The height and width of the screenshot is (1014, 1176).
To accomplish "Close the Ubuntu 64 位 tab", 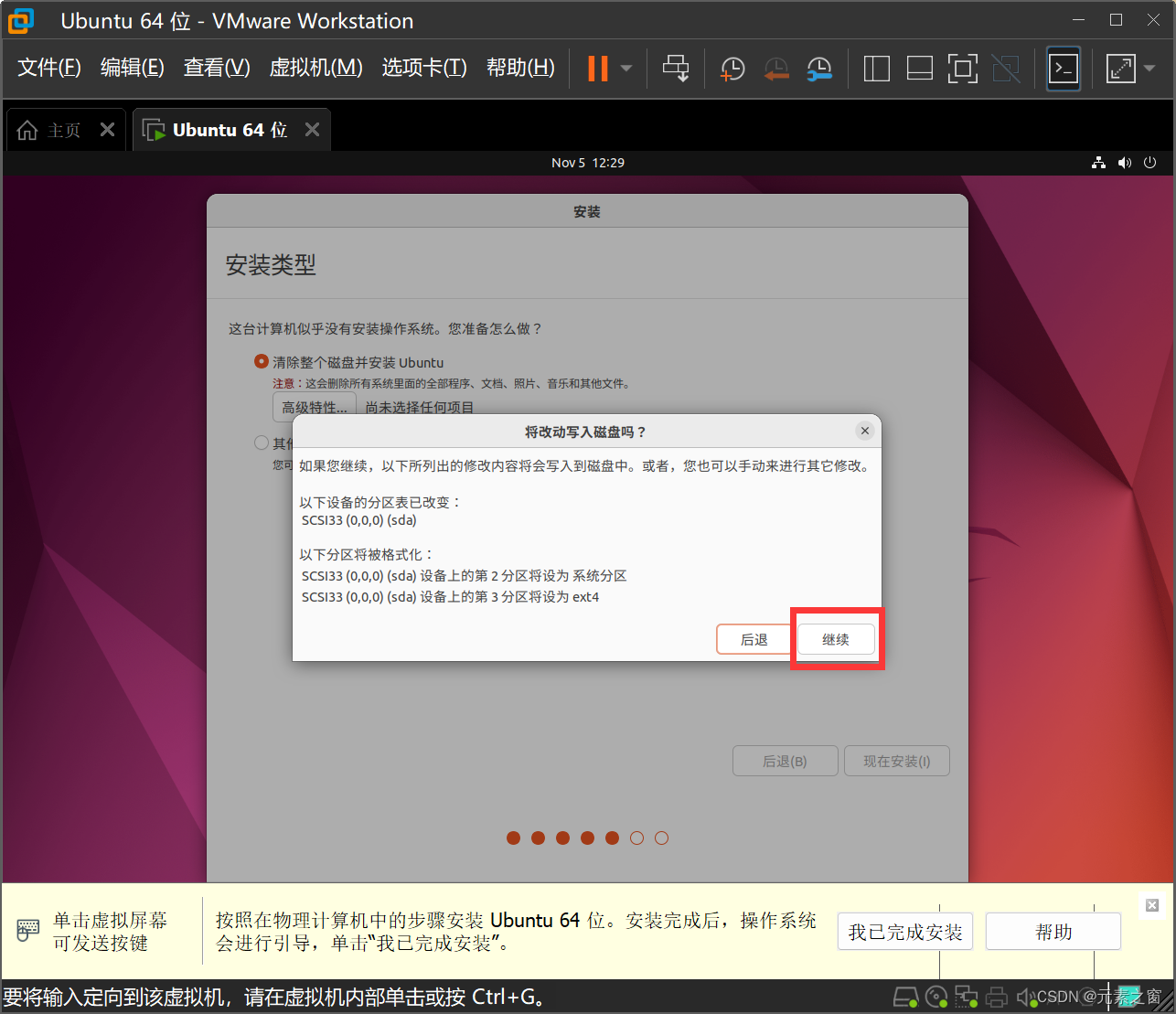I will [x=312, y=130].
